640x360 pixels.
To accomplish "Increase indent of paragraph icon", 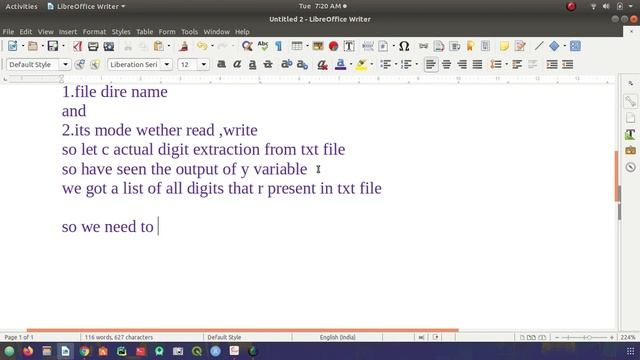I will click(552, 64).
